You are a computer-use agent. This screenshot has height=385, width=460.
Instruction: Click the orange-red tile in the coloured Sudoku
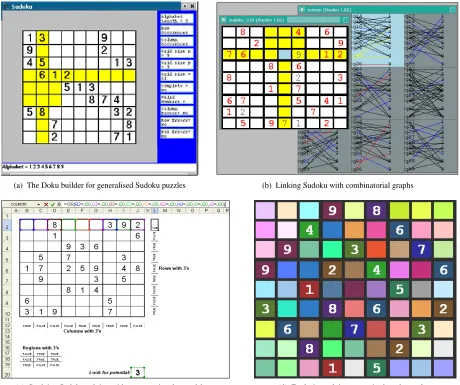tap(377, 250)
